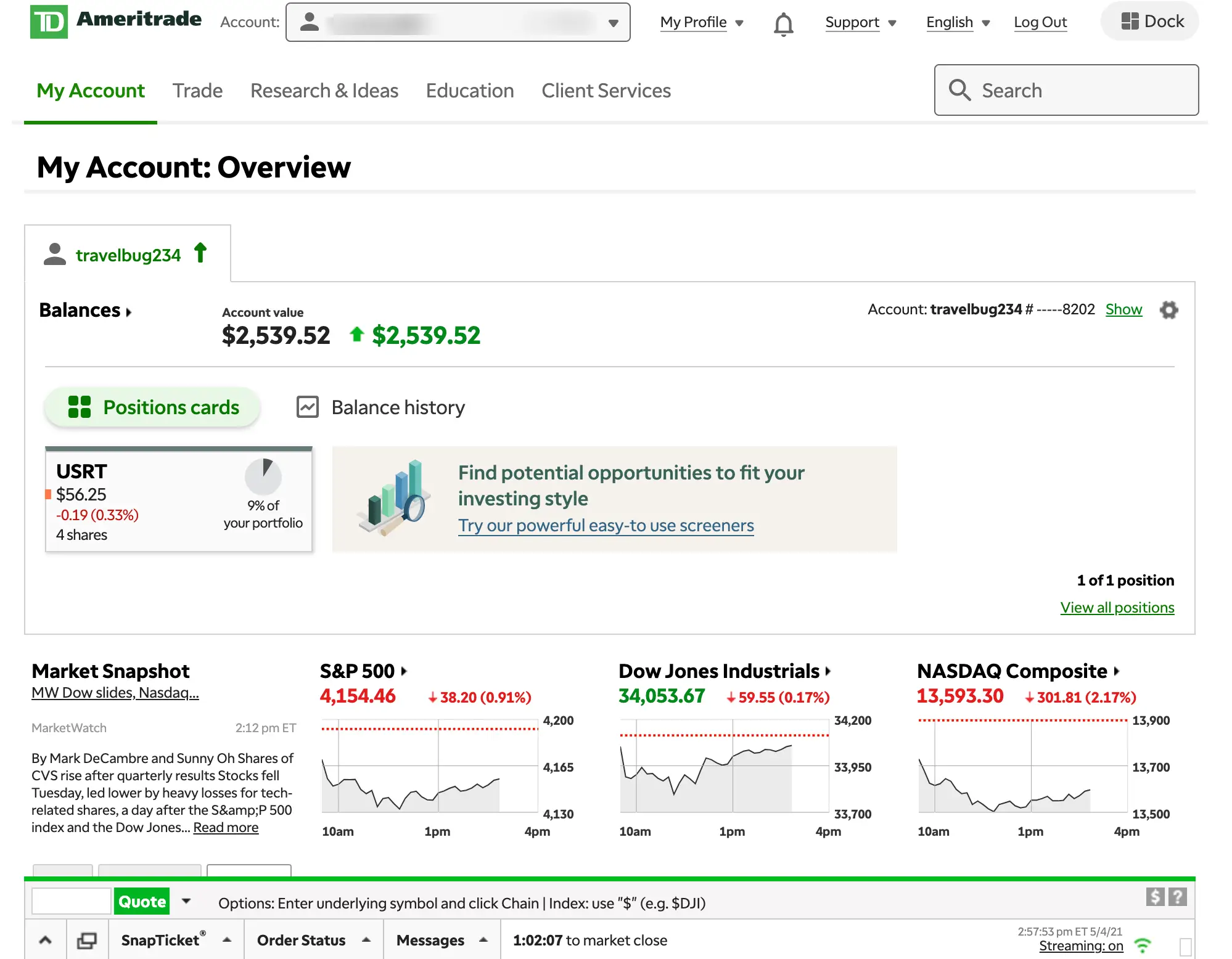The height and width of the screenshot is (959, 1232).
Task: Show full account number
Action: (x=1123, y=309)
